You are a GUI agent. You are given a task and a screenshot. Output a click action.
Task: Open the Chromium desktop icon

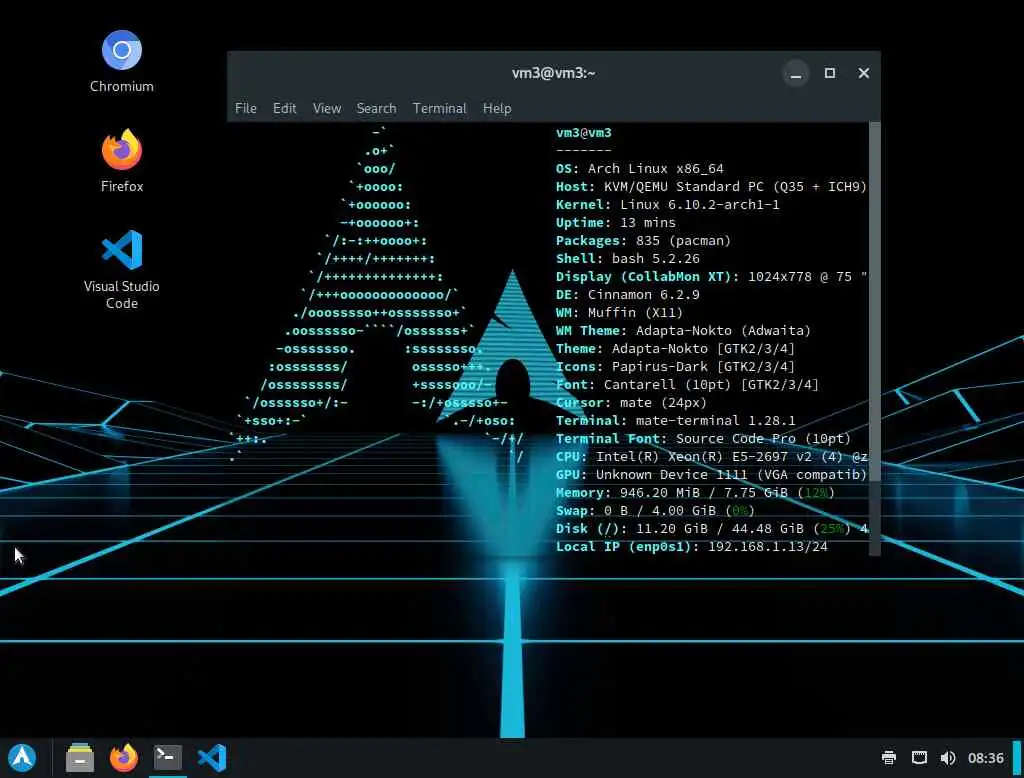pyautogui.click(x=121, y=61)
